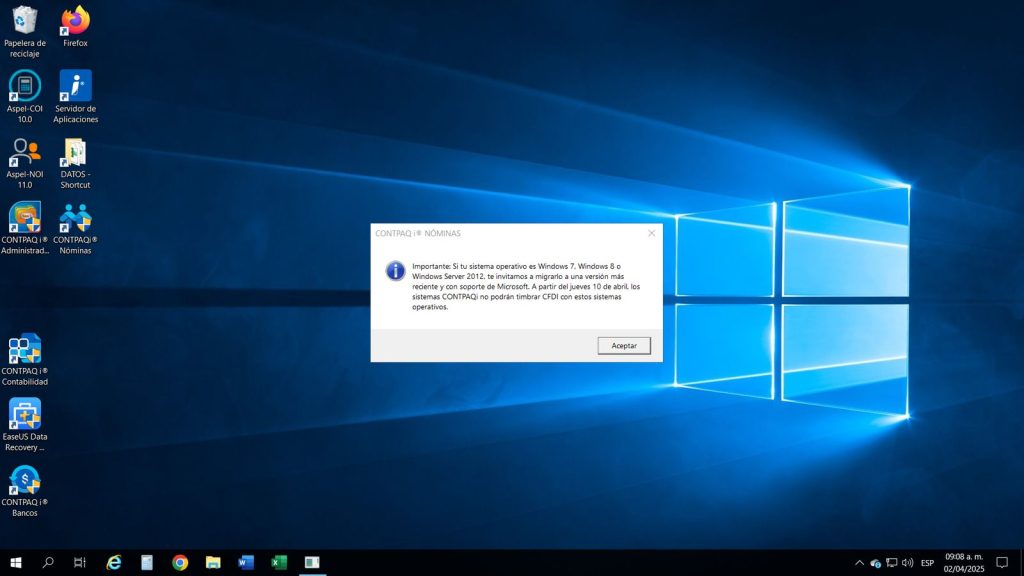1024x576 pixels.
Task: Open the OneDrive cloud tray icon
Action: pyautogui.click(x=875, y=563)
